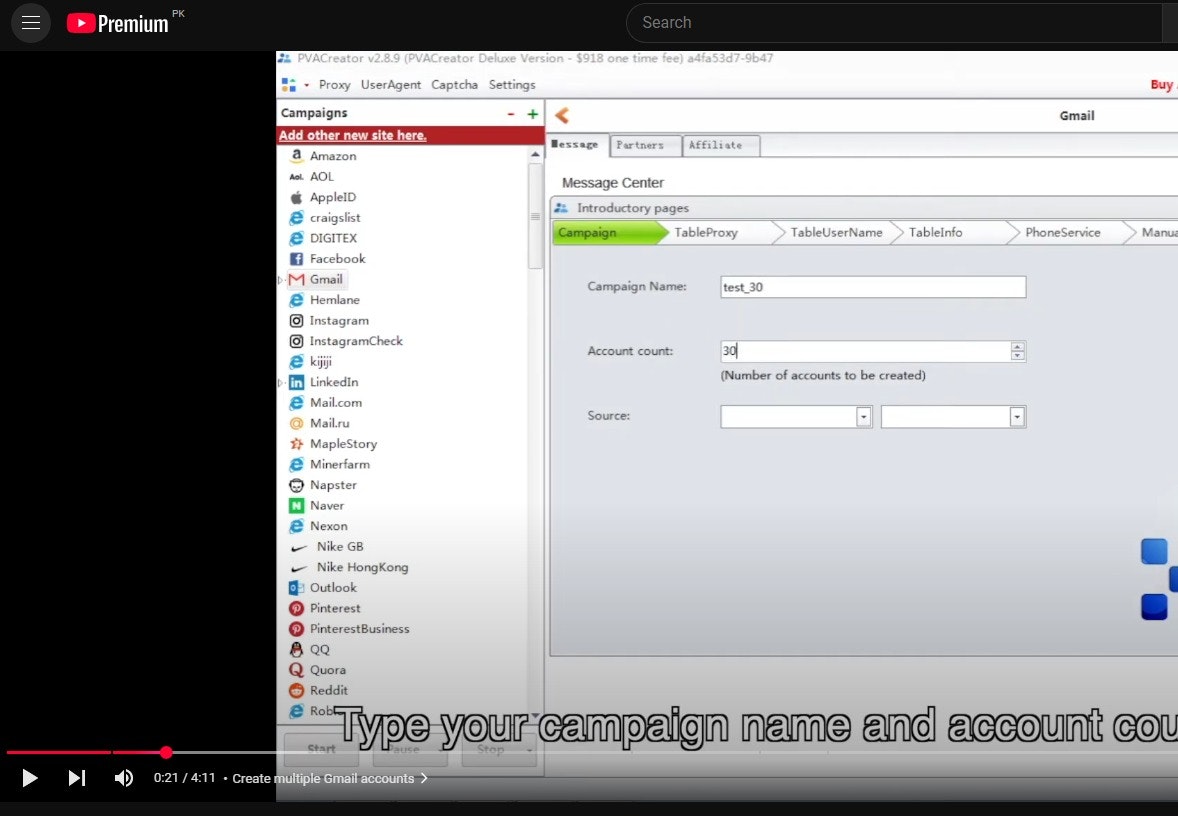This screenshot has width=1178, height=816.
Task: Select the Nike GB swoosh icon
Action: [x=298, y=548]
